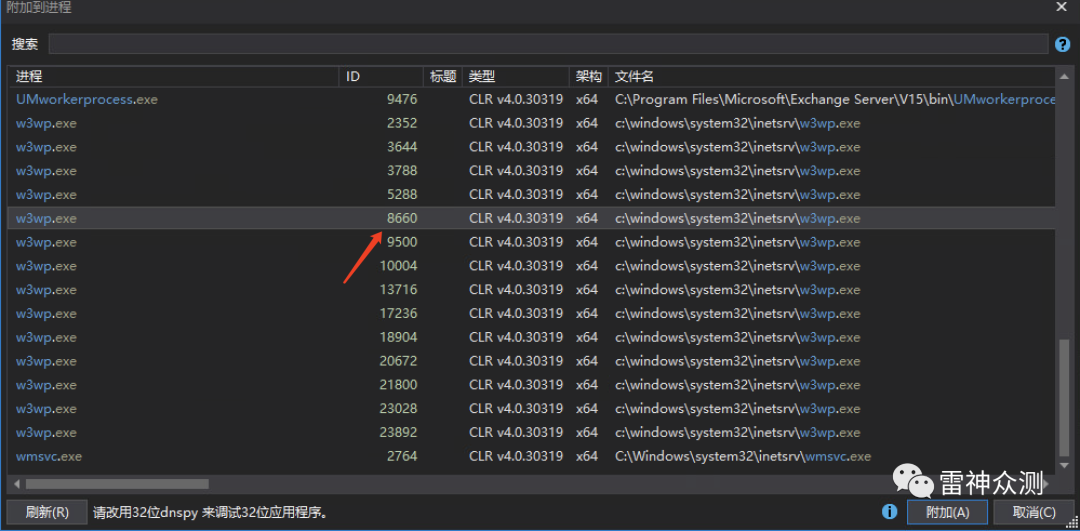Sort by the 文件名 column header
This screenshot has height=531, width=1080.
[x=831, y=76]
